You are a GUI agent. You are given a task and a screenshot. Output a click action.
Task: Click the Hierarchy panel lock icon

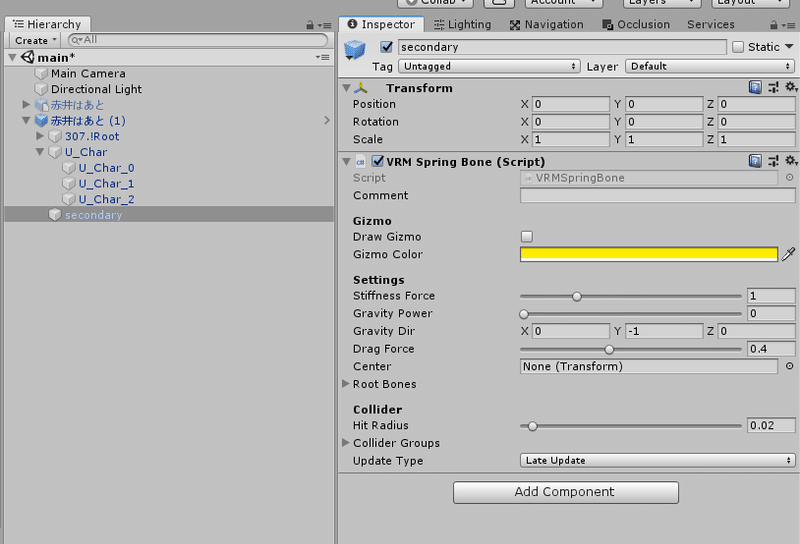pyautogui.click(x=310, y=24)
